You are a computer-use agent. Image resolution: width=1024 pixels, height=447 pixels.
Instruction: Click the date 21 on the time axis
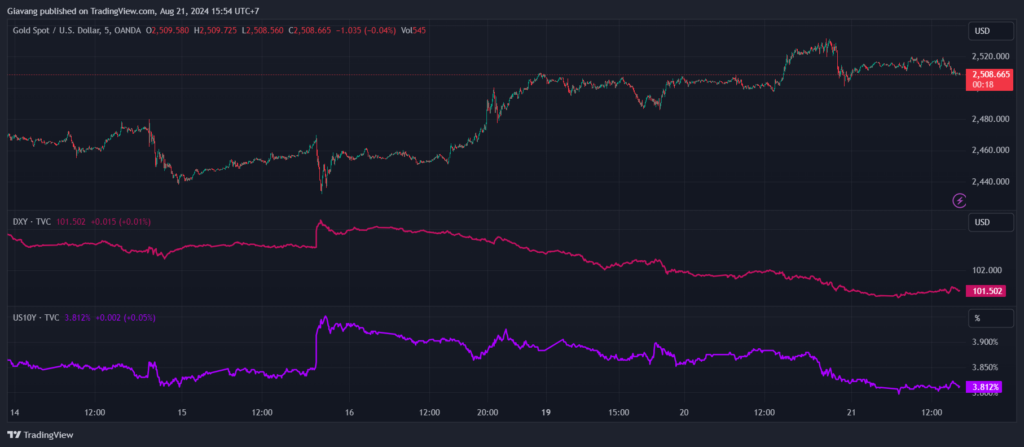850,412
